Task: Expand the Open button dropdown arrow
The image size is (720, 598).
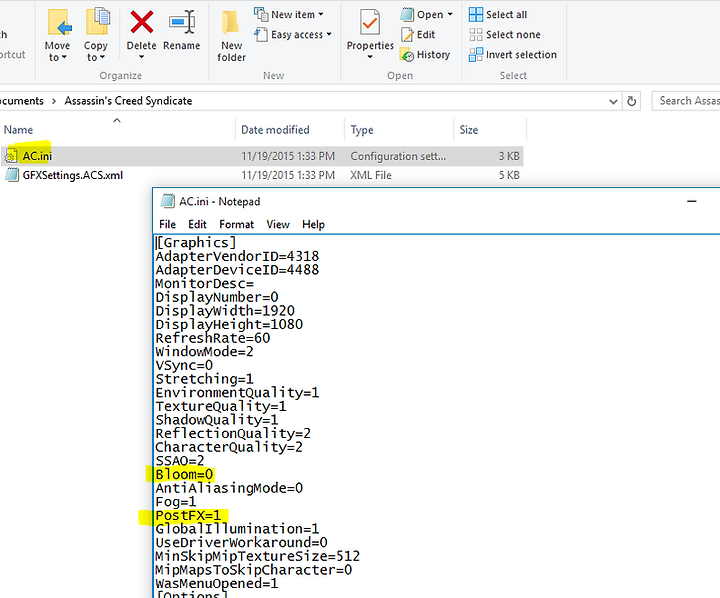Action: (450, 14)
